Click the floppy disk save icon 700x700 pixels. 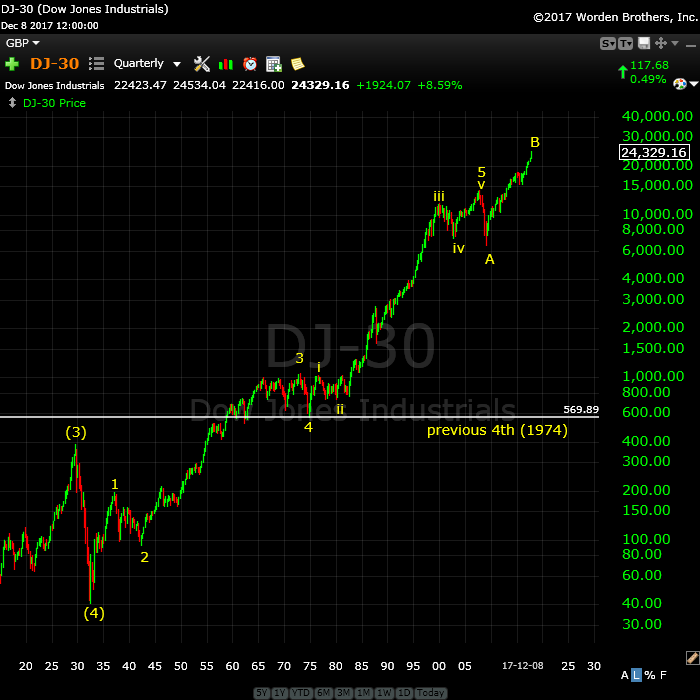click(x=644, y=43)
